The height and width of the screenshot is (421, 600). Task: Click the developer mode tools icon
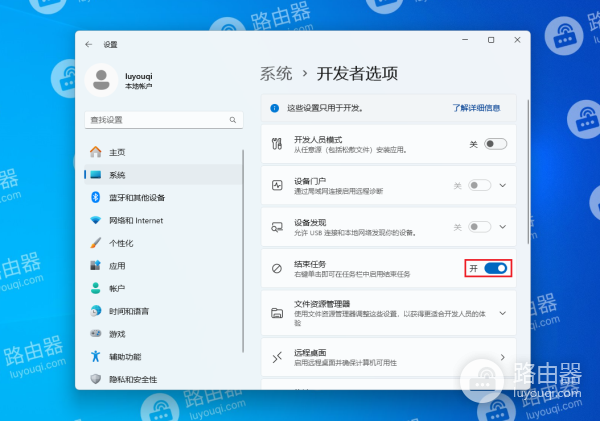click(277, 144)
